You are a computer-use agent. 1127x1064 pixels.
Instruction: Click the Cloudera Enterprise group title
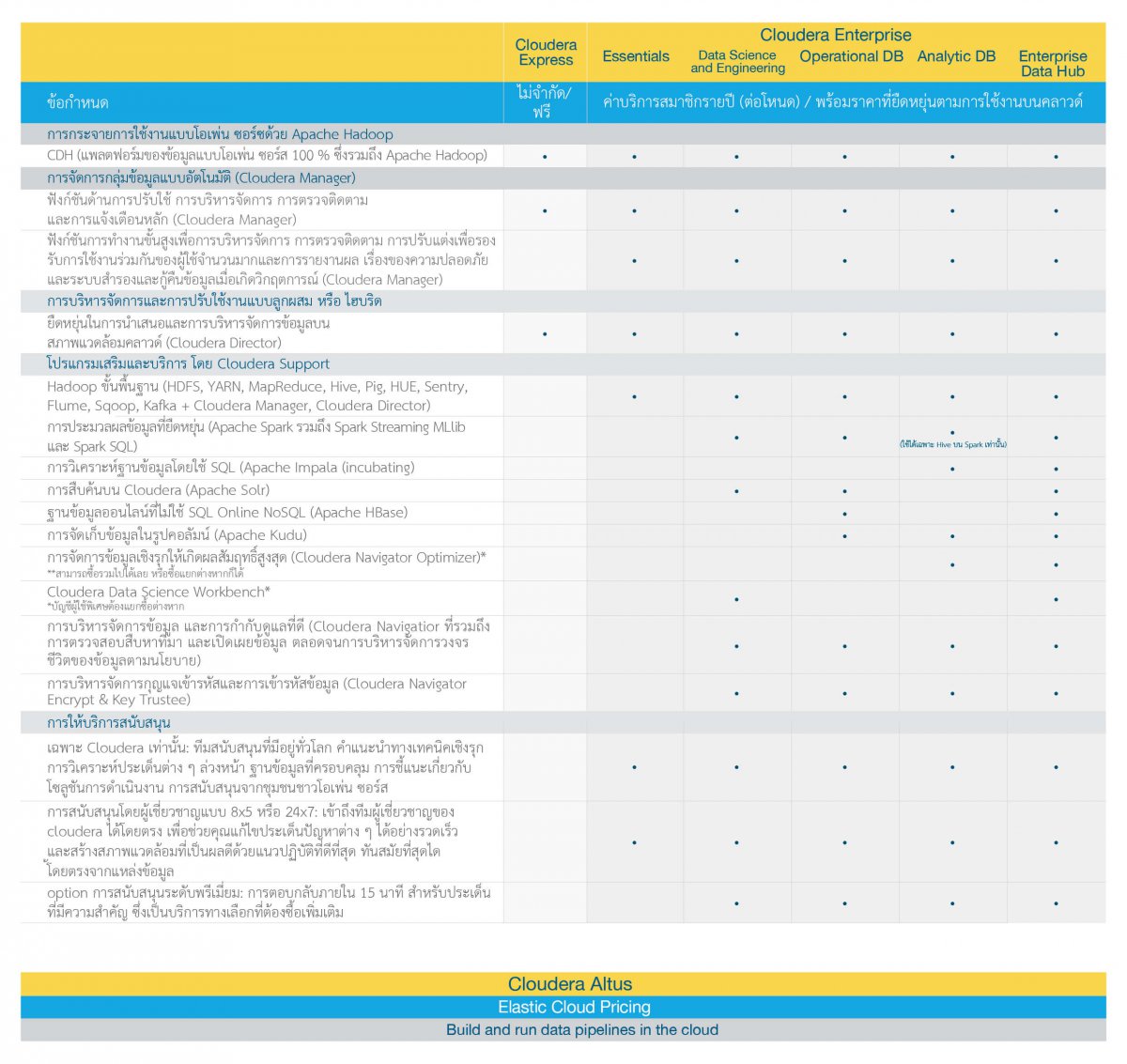(x=836, y=35)
